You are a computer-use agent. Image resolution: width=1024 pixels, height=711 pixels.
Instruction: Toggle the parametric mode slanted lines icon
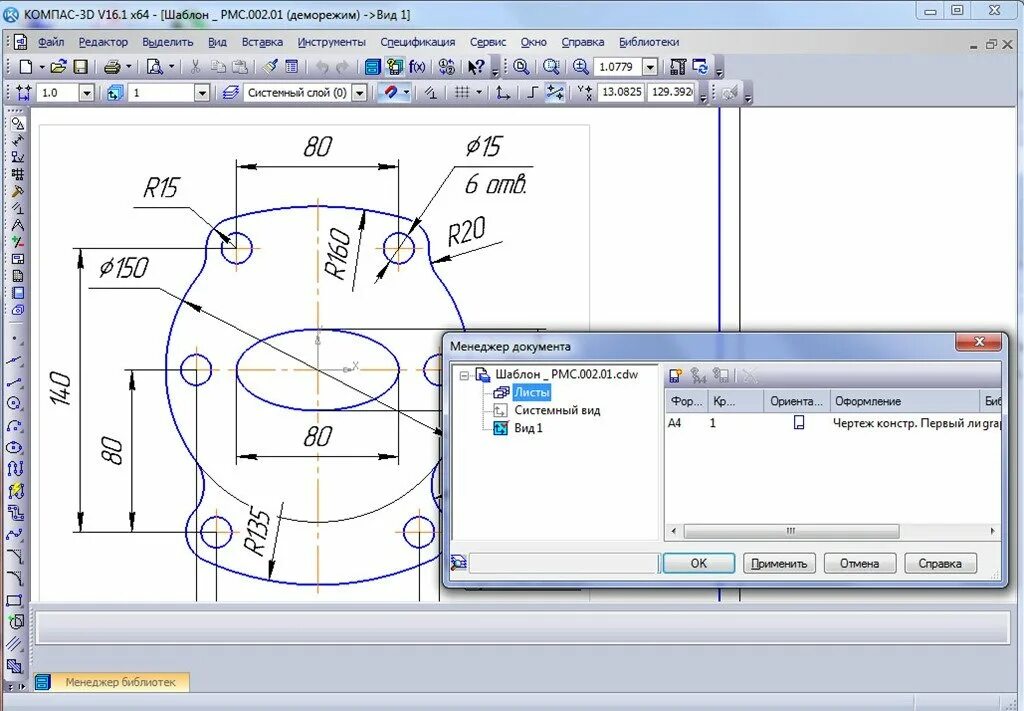click(x=431, y=93)
